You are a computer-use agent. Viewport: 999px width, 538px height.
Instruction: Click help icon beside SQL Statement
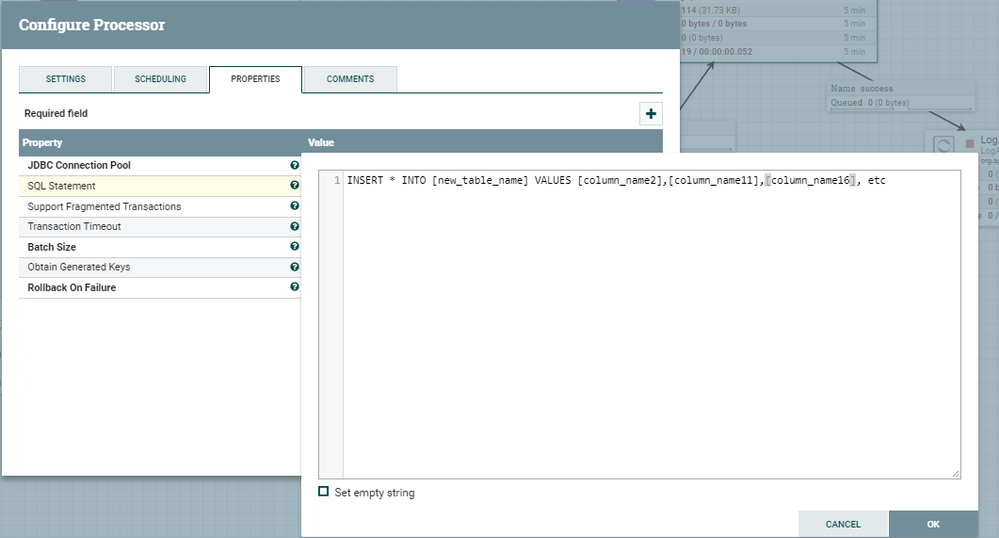click(294, 186)
